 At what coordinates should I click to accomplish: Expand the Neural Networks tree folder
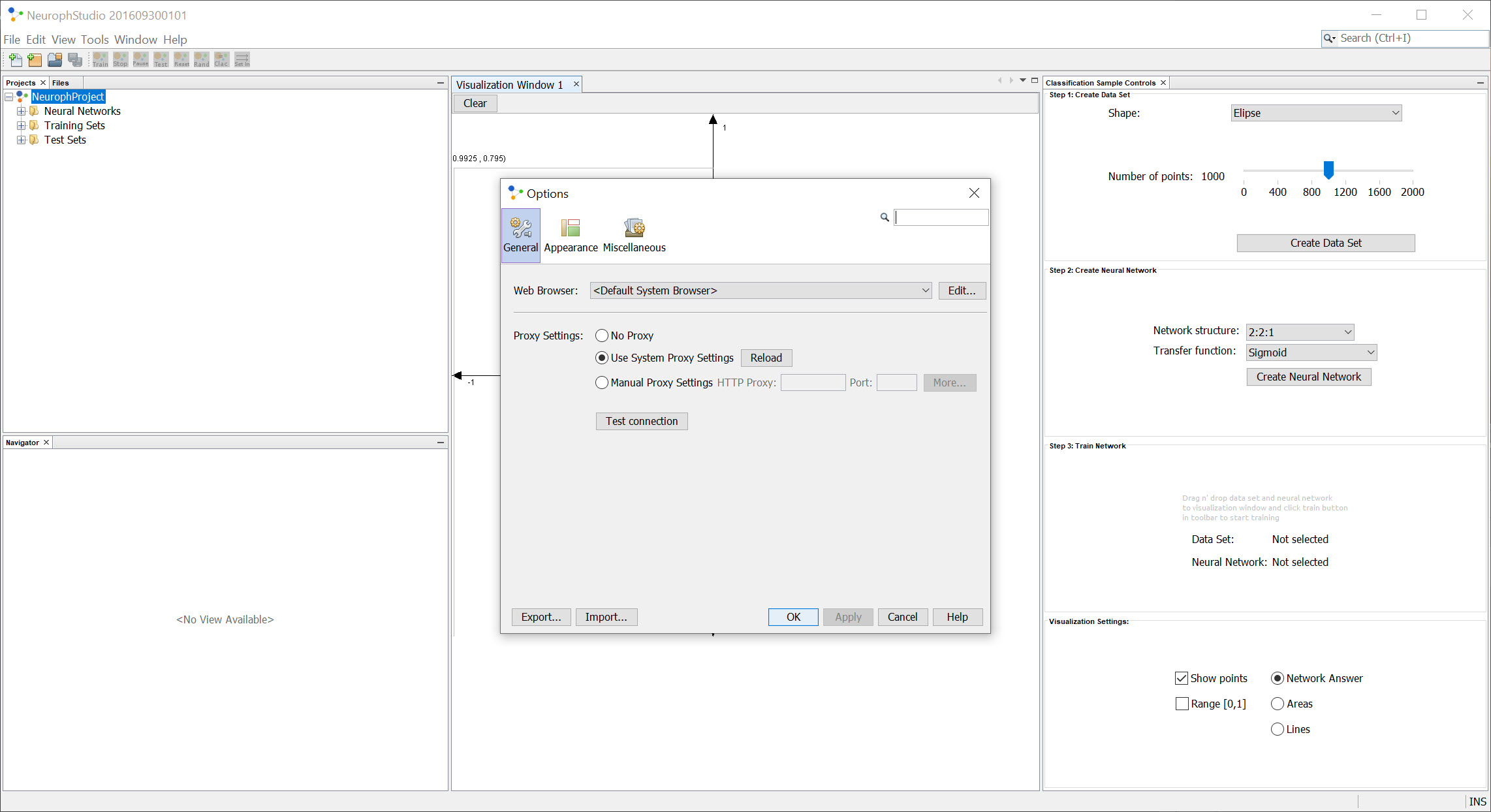[x=22, y=111]
